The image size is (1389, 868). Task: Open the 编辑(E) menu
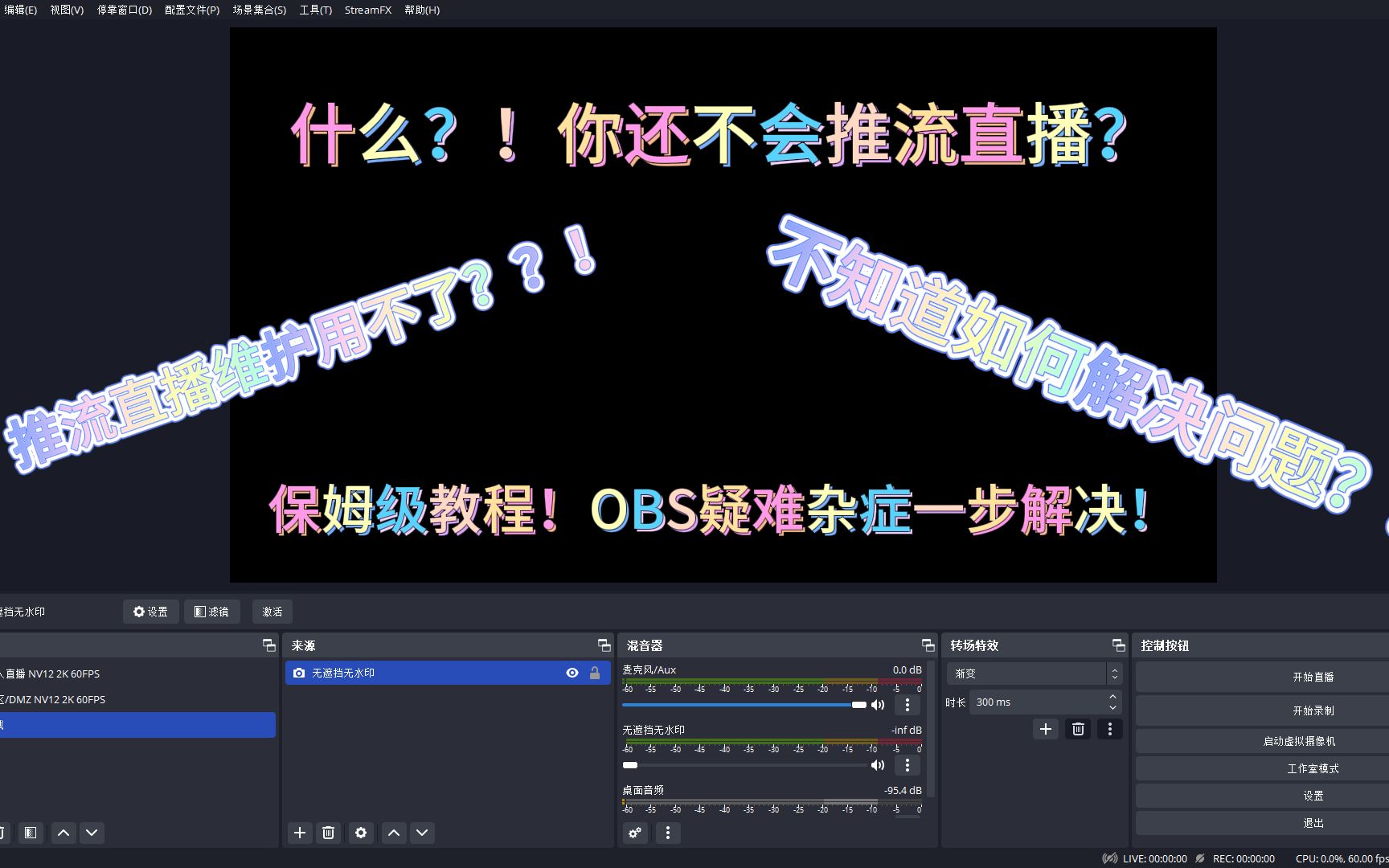click(20, 10)
